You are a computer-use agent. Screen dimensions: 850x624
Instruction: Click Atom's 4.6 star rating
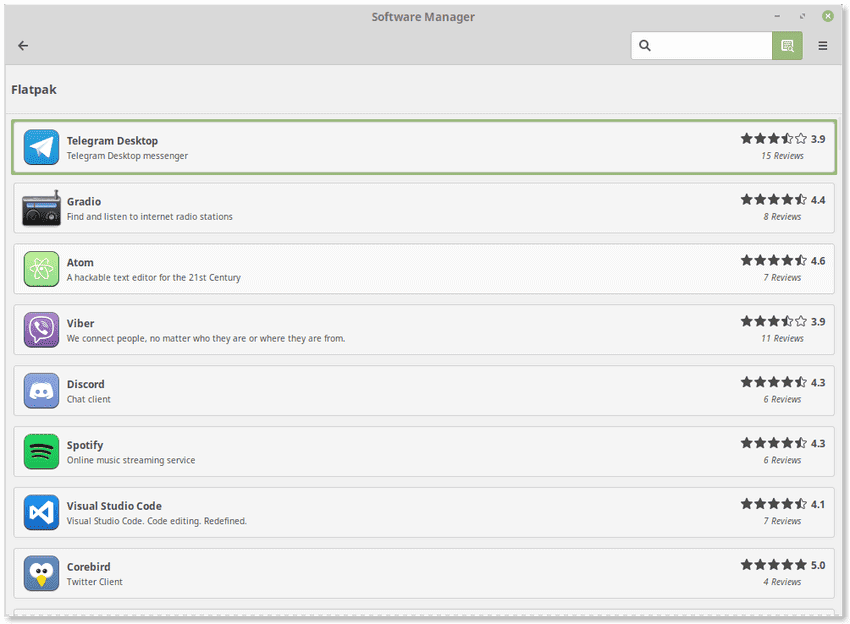click(783, 261)
